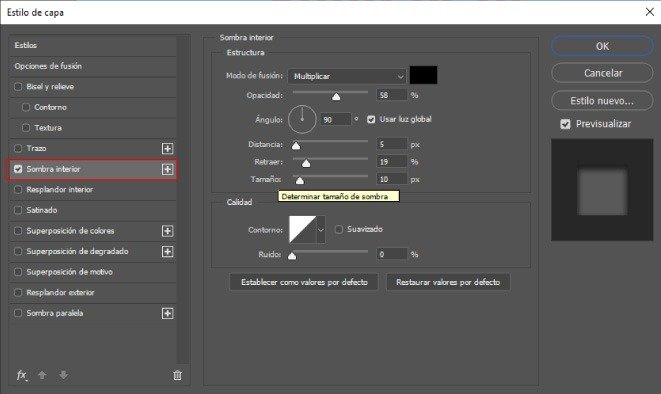The image size is (661, 394).
Task: Enable Sombra paralela checkbox
Action: point(18,313)
